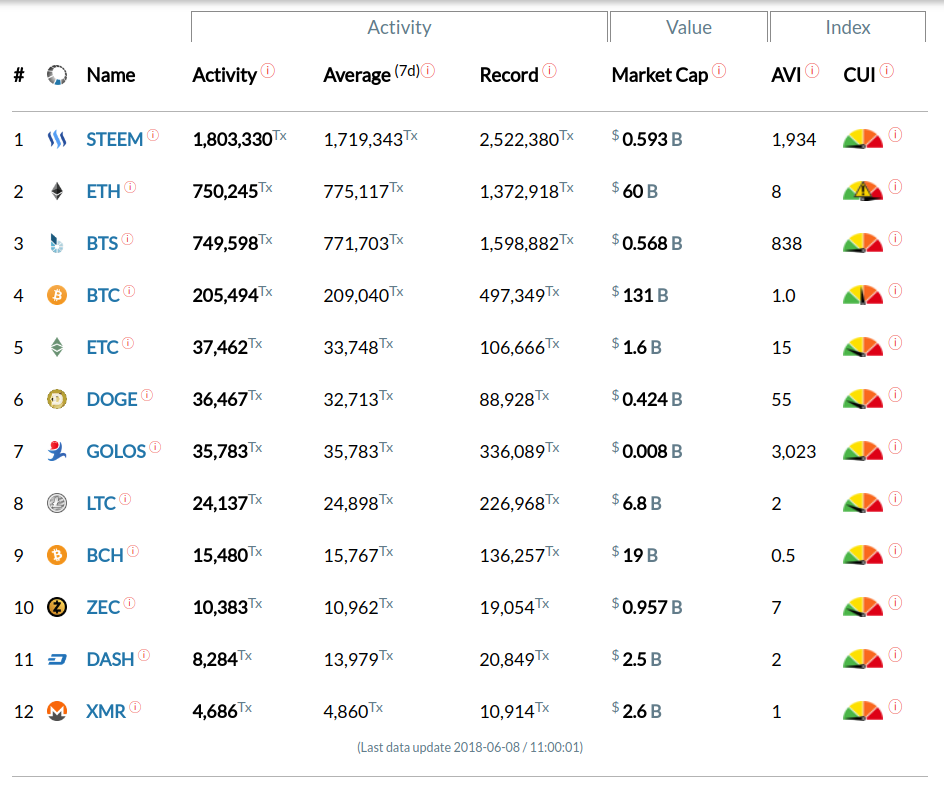The height and width of the screenshot is (796, 944).
Task: Click the info icon next to the BCH name
Action: (133, 551)
